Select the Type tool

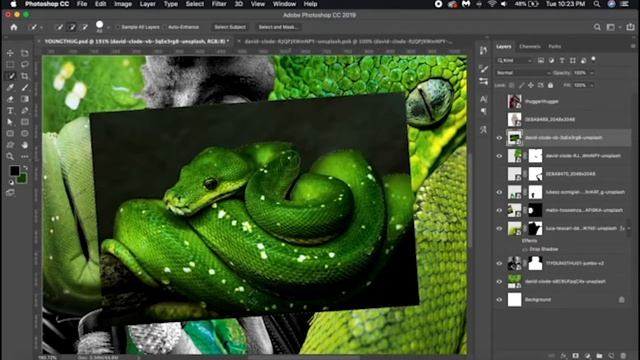point(10,110)
